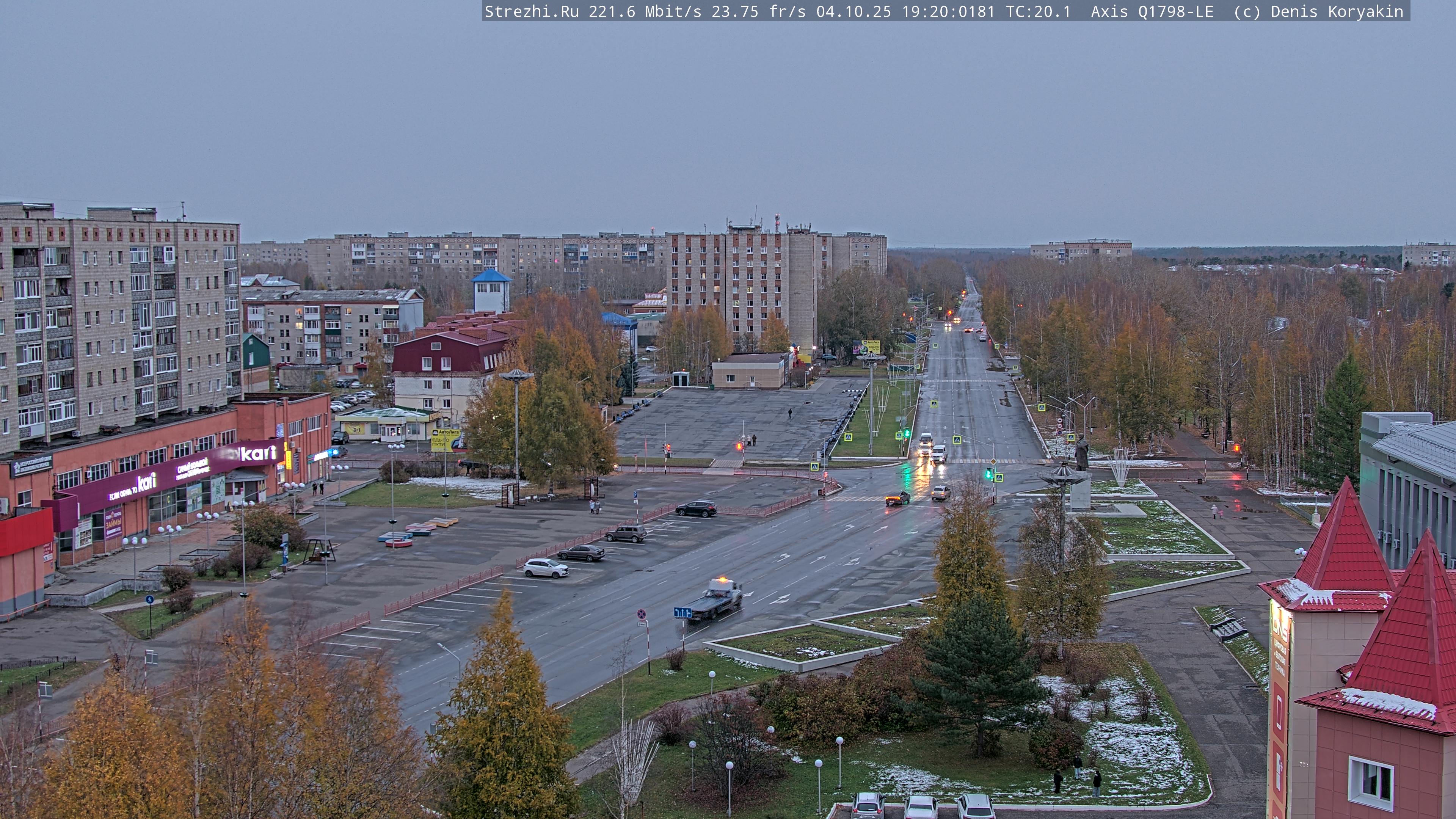
Task: Click the black SUV parked by fence
Action: tap(696, 508)
